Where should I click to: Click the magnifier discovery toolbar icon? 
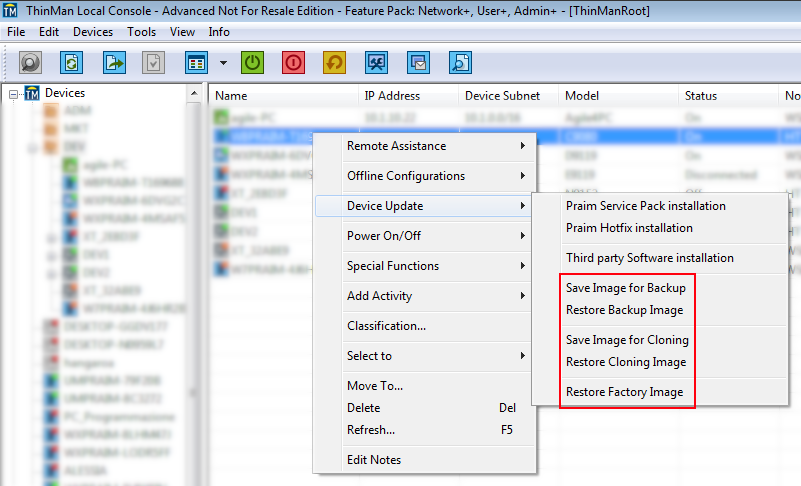[31, 63]
